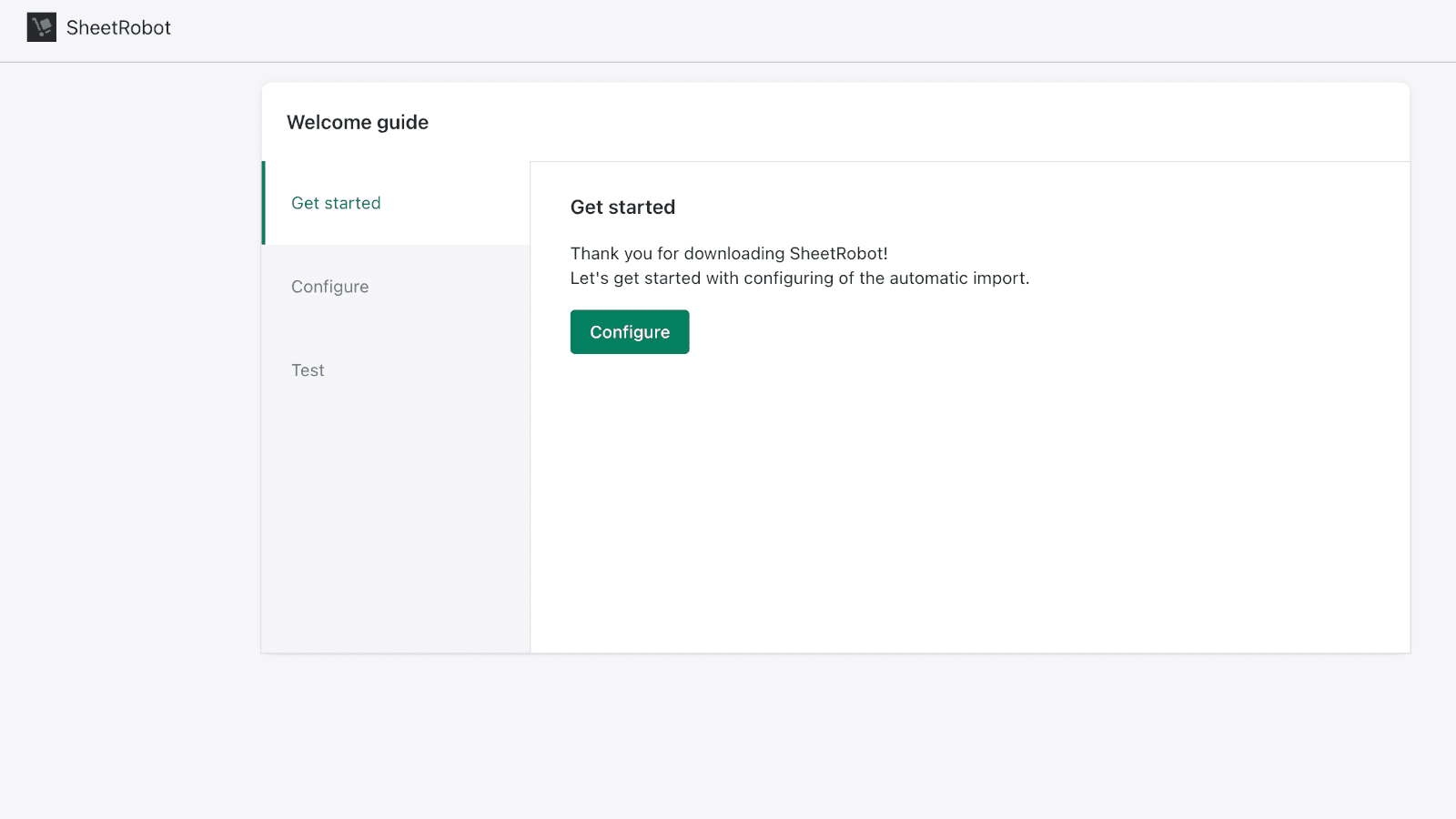Select the Get started tab
Image resolution: width=1456 pixels, height=819 pixels.
(336, 203)
